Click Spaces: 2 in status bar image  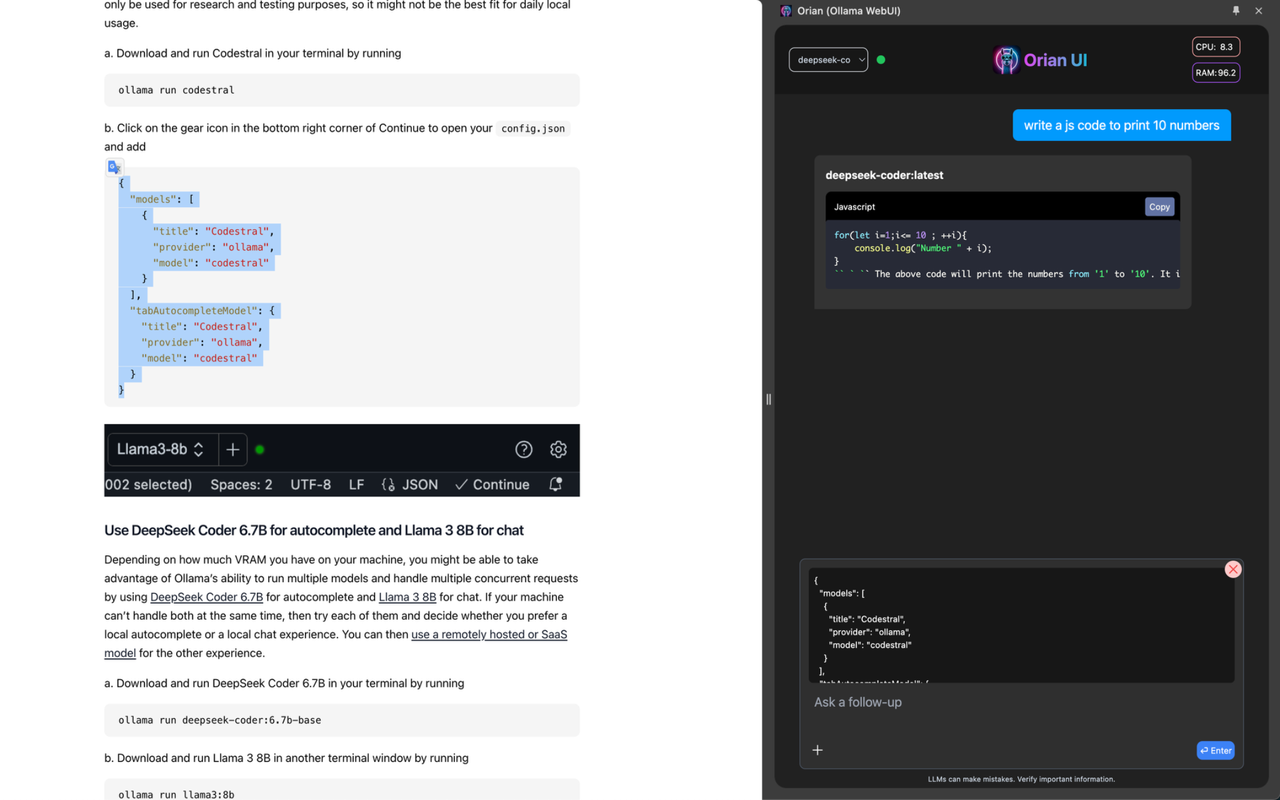(241, 485)
